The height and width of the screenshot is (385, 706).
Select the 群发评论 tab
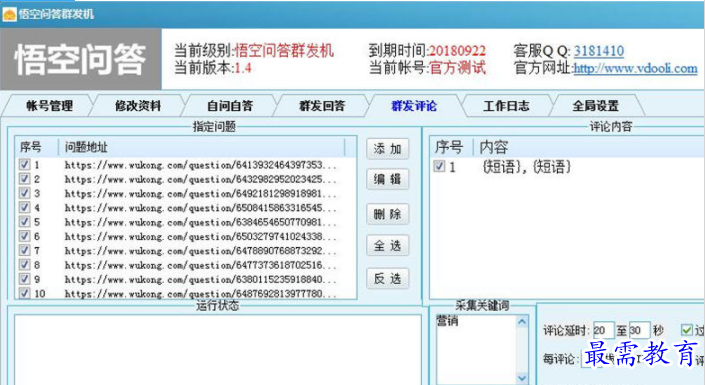coord(414,106)
